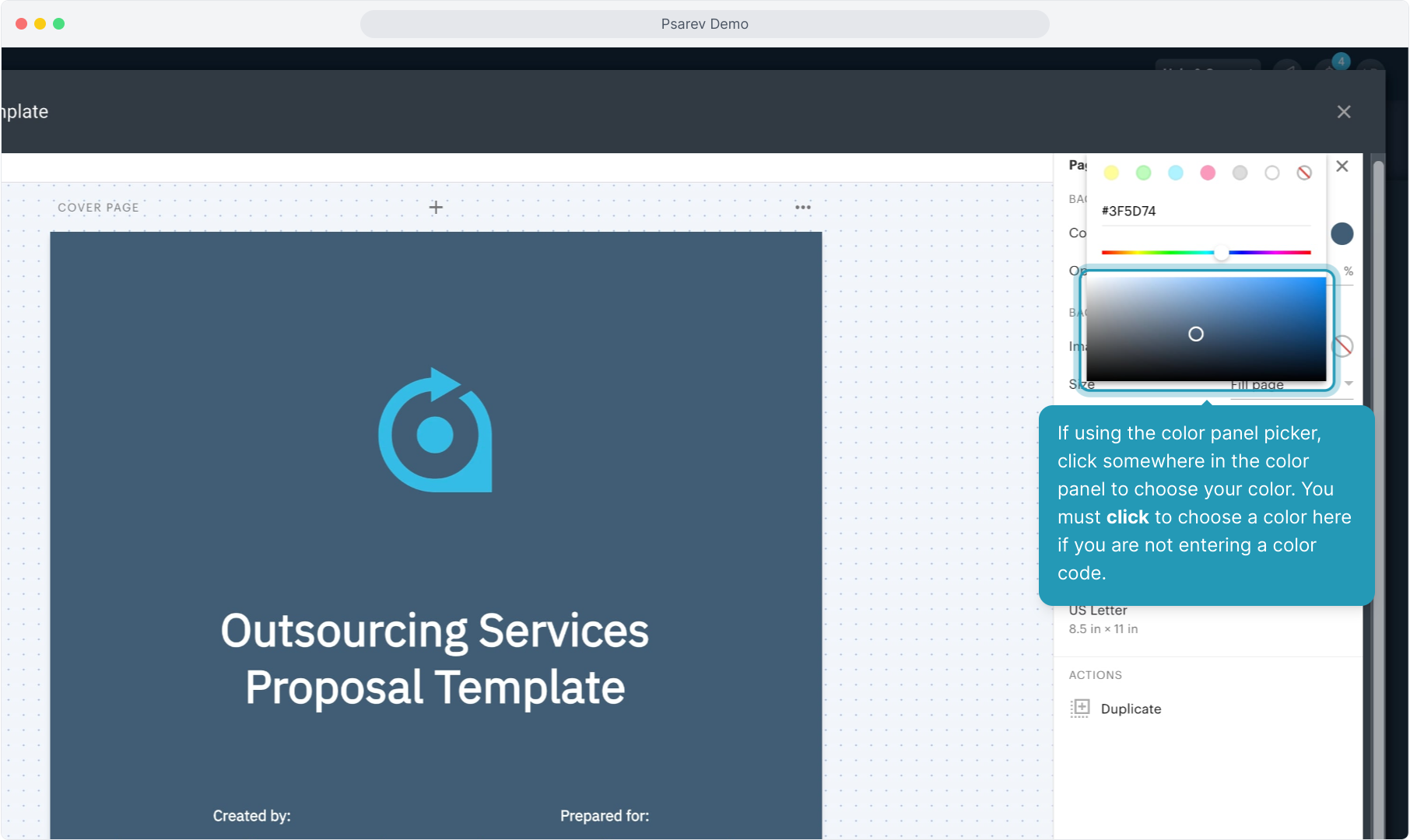Viewport: 1410px width, 840px height.
Task: Click the Duplicate action label
Action: click(1131, 709)
